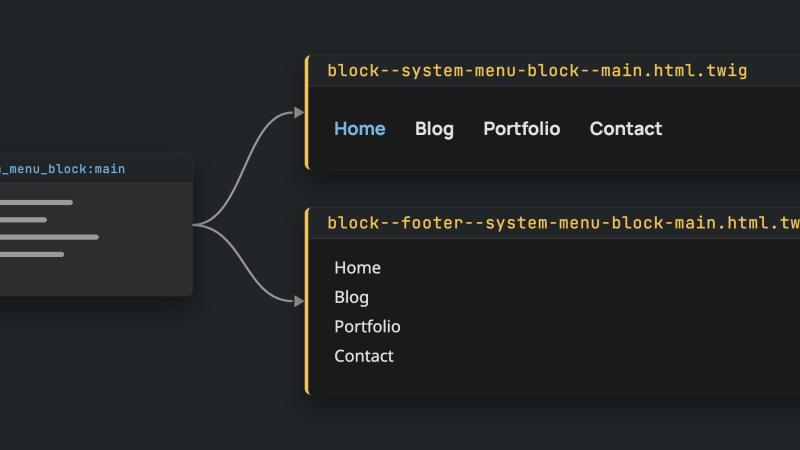The width and height of the screenshot is (800, 450).
Task: Click the _menu_block:main label
Action: 62,169
